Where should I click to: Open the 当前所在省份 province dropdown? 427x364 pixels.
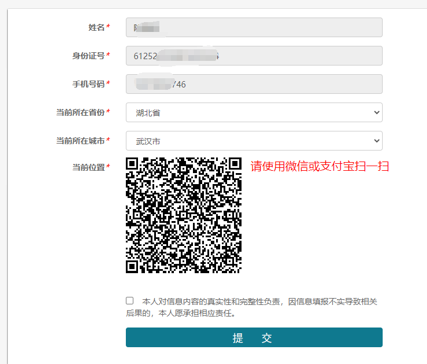(x=254, y=112)
